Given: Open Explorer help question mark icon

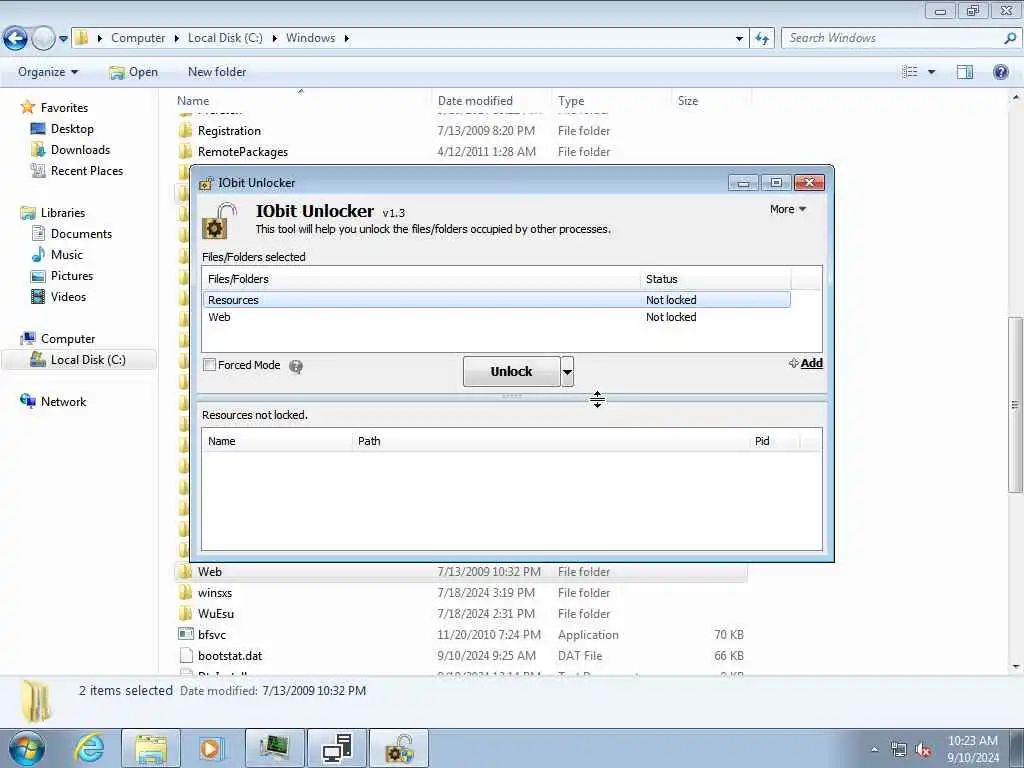Looking at the screenshot, I should [1000, 72].
